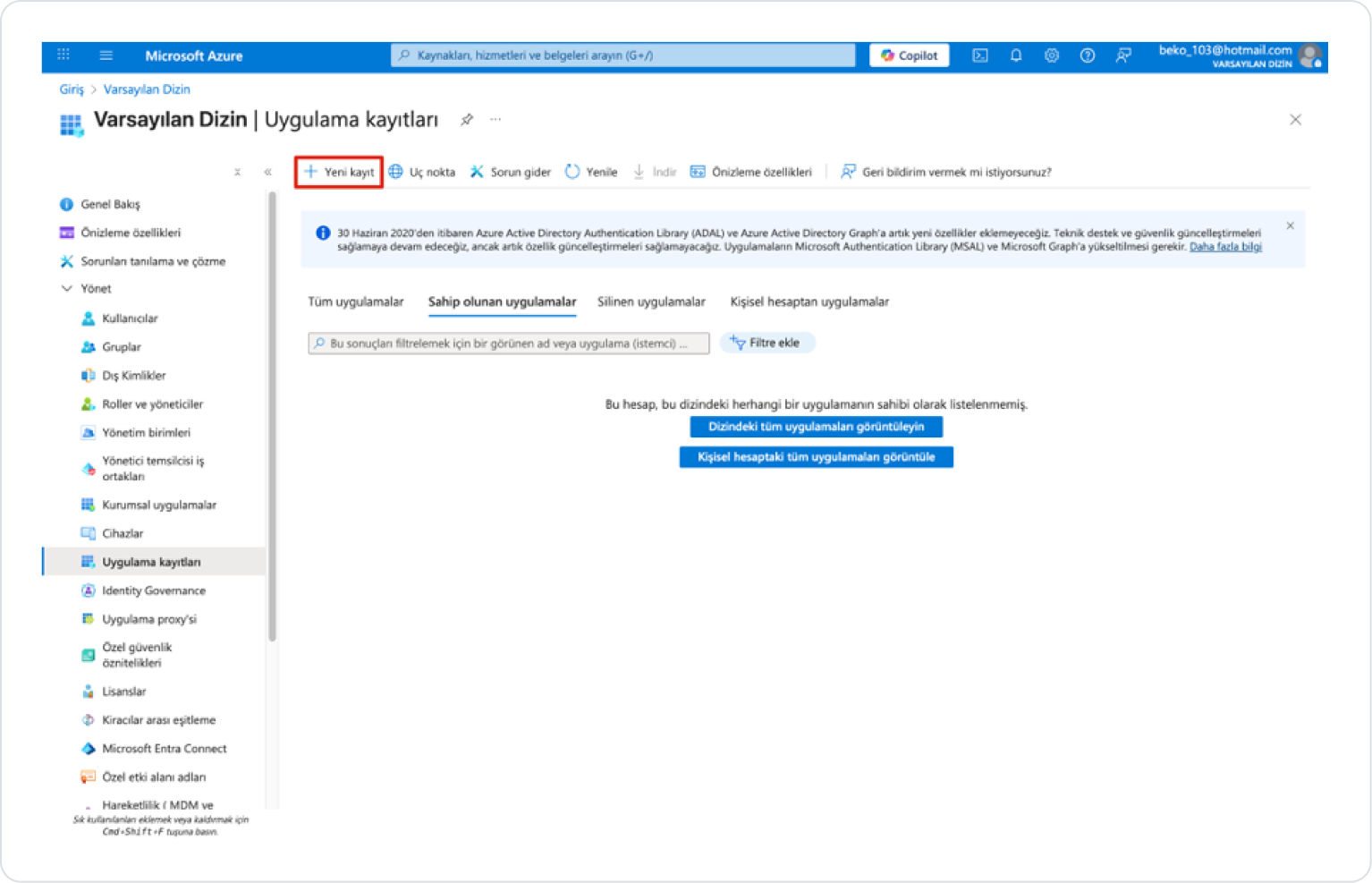The width and height of the screenshot is (1372, 883).
Task: Collapse the sidebar with double chevron
Action: 267,173
